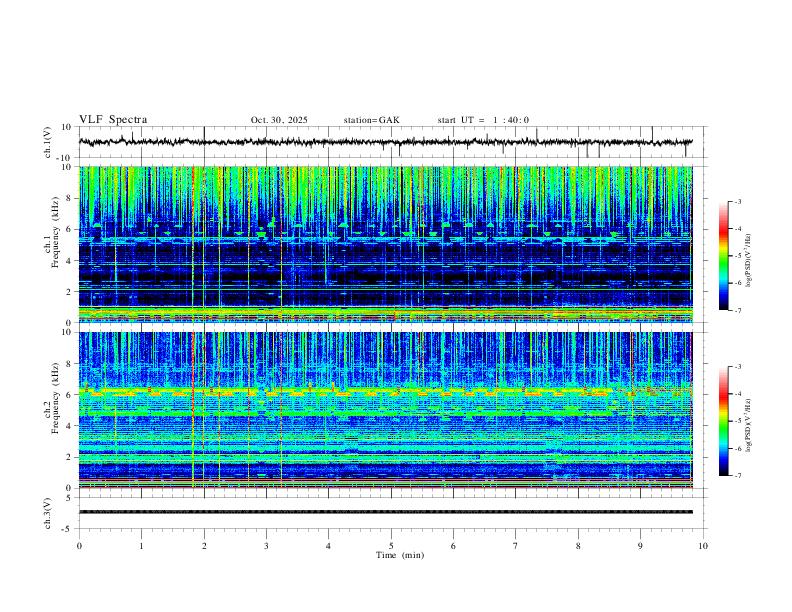Click time axis tick label "9"
Image resolution: width=792 pixels, height=612 pixels.
tap(640, 546)
